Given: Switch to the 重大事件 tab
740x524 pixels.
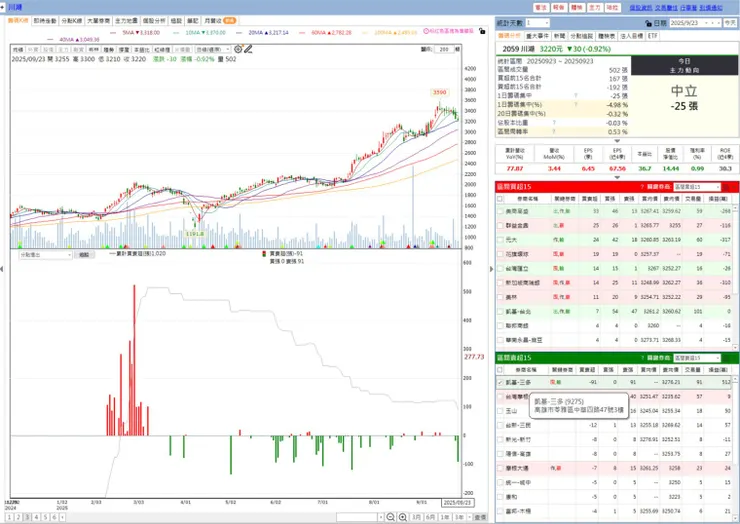Looking at the screenshot, I should click(x=538, y=36).
